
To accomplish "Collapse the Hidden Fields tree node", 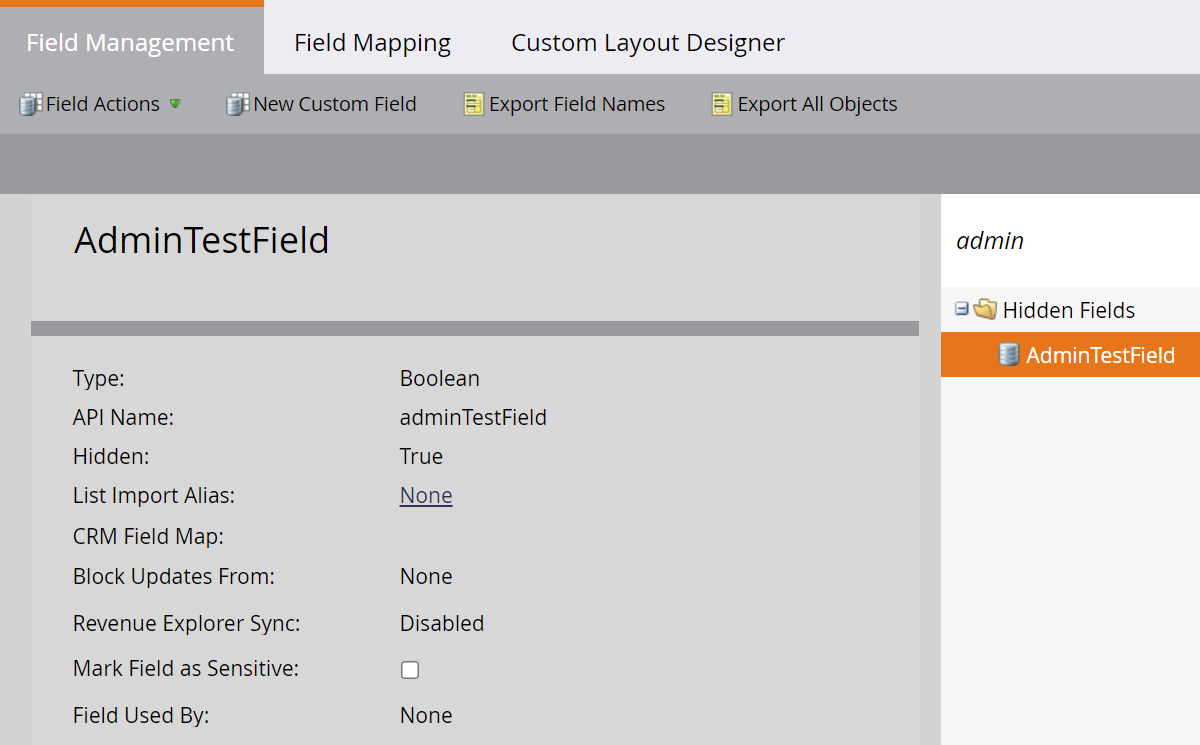I will coord(962,309).
